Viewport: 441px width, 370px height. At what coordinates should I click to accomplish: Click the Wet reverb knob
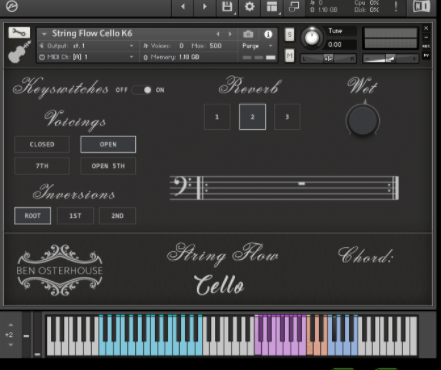(x=363, y=120)
